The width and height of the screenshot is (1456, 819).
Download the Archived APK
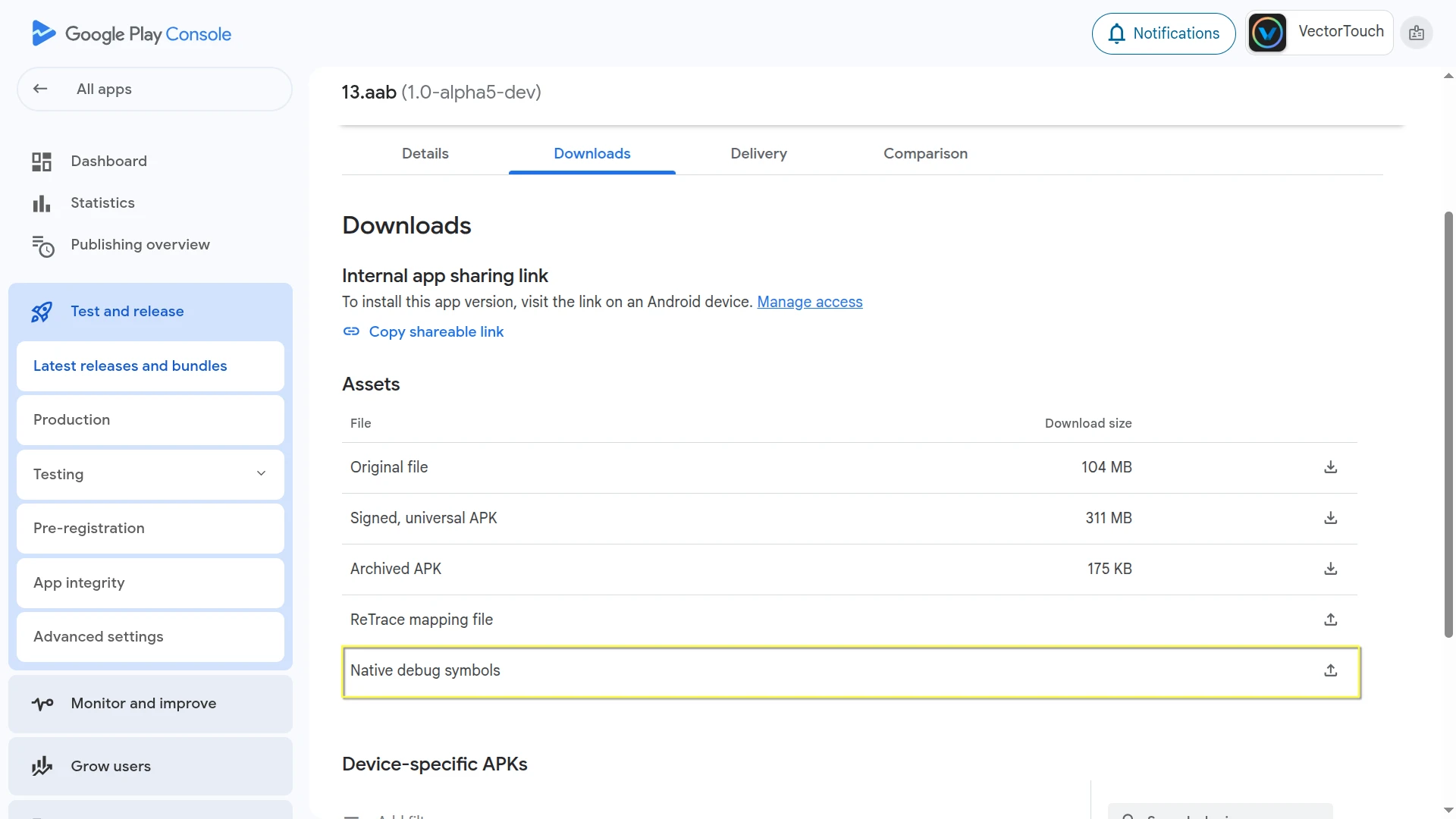click(1330, 569)
